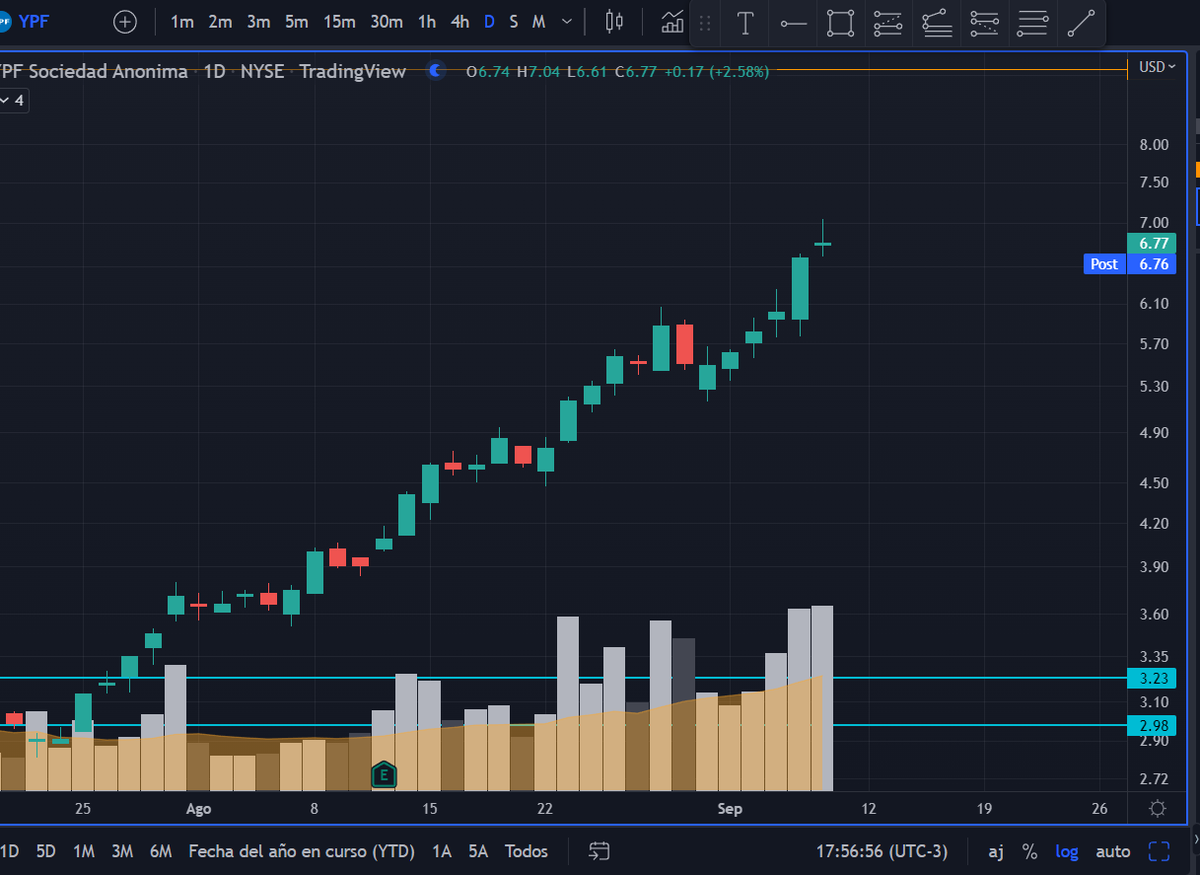The image size is (1200, 875).
Task: Click the 6.77 current price label
Action: pyautogui.click(x=1151, y=243)
